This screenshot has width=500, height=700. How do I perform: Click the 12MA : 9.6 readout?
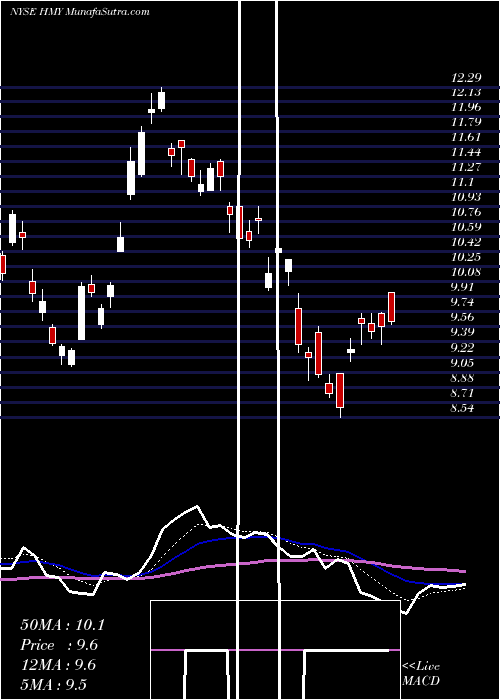[x=59, y=665]
